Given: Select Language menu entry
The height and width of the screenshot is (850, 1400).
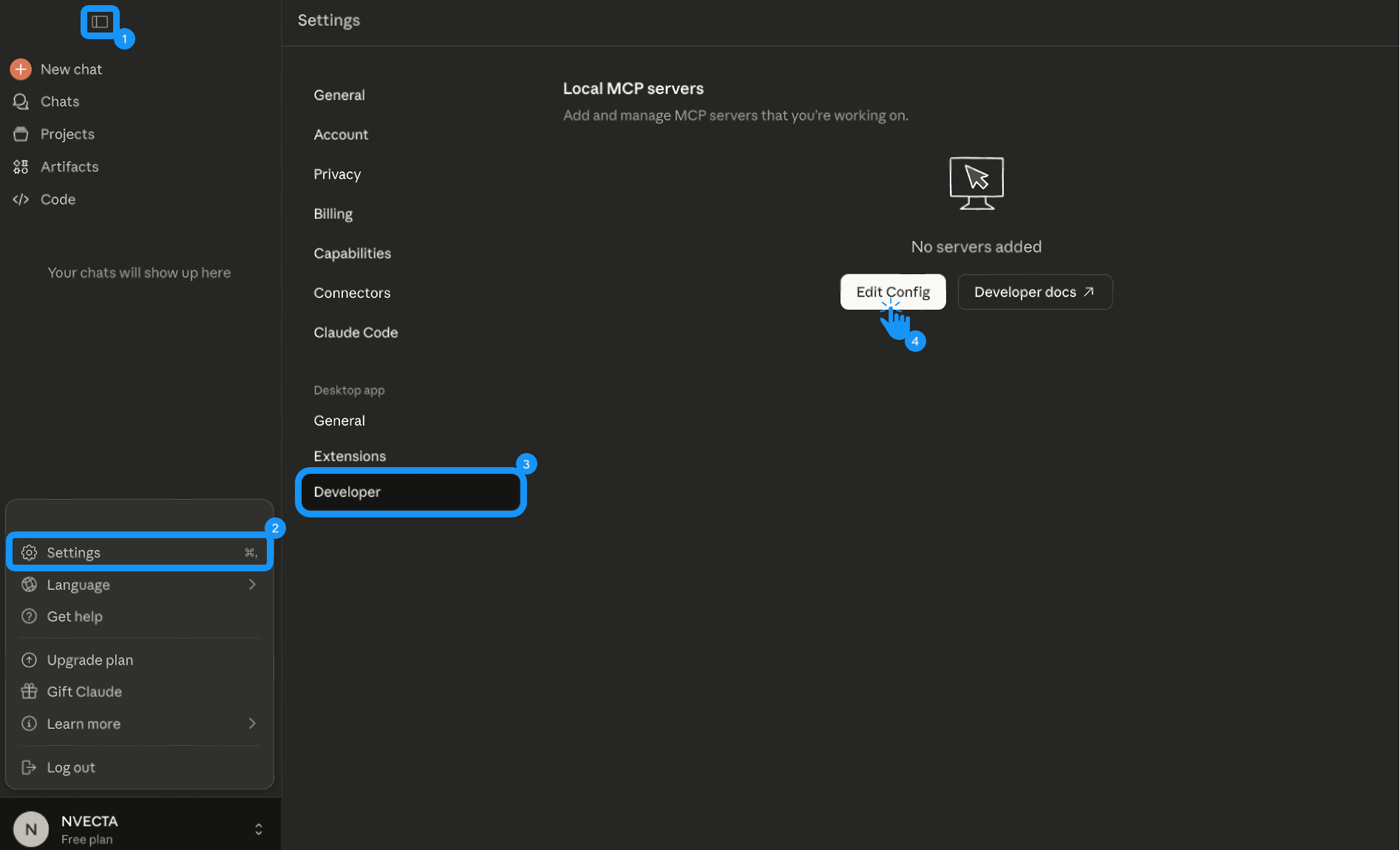Looking at the screenshot, I should tap(140, 585).
